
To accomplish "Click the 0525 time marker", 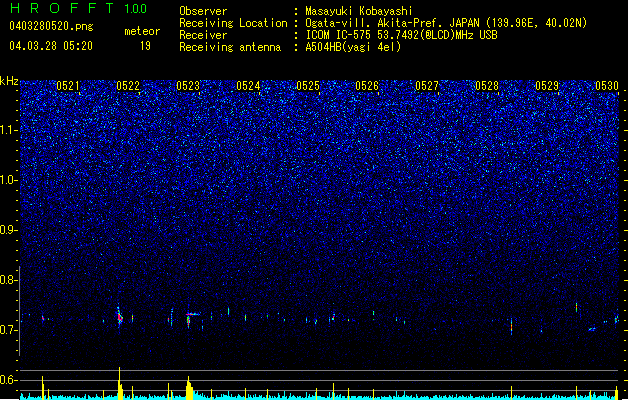I will [x=308, y=85].
